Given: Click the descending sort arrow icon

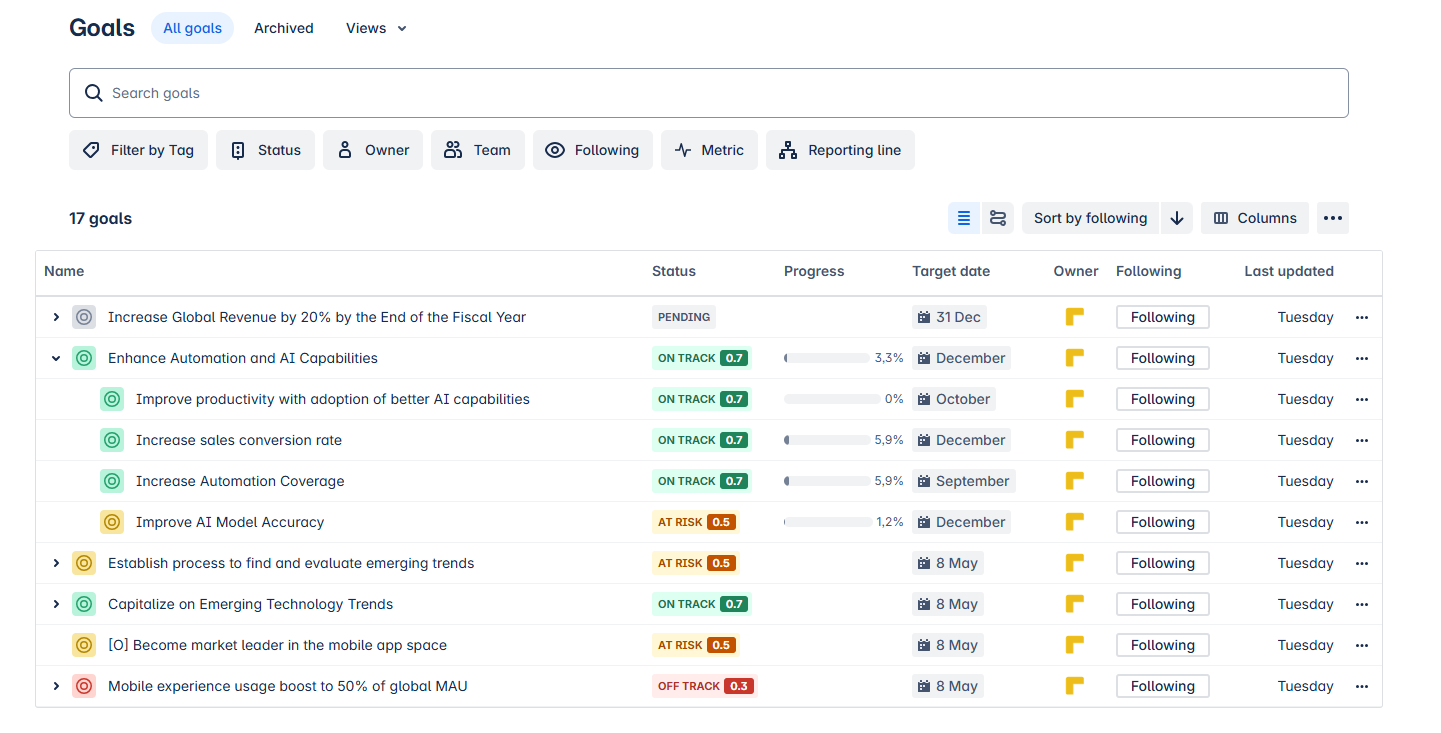Looking at the screenshot, I should [1176, 217].
